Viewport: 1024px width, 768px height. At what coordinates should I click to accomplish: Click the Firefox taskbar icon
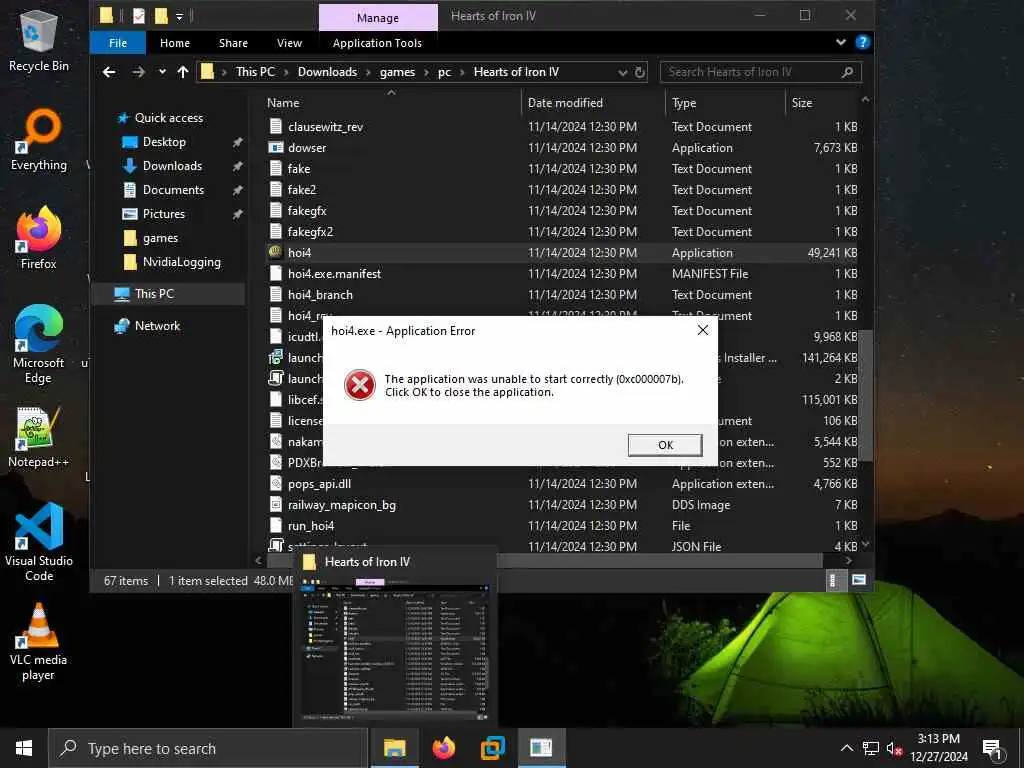(x=443, y=748)
